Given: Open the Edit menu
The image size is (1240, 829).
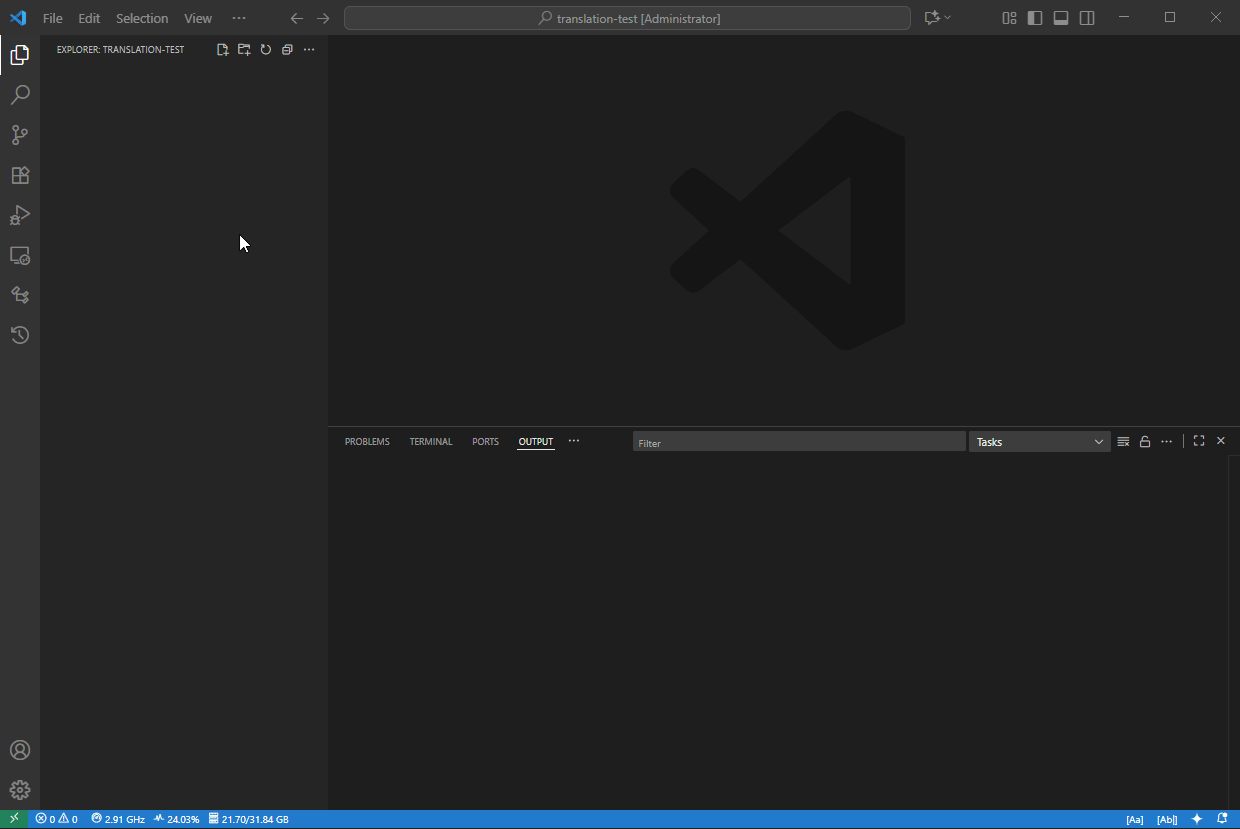Looking at the screenshot, I should [x=89, y=18].
